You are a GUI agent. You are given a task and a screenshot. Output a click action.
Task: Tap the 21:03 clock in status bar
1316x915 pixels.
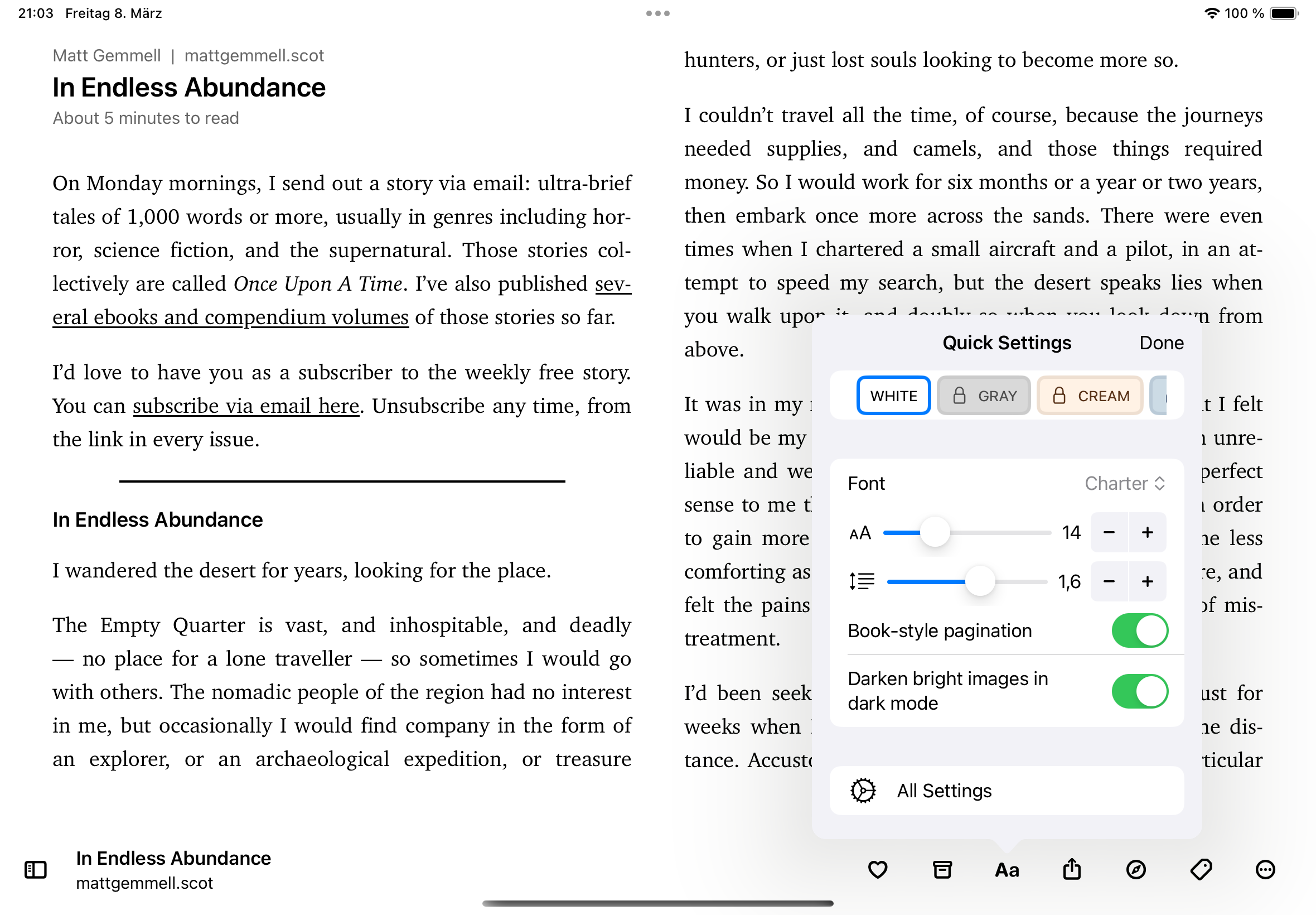click(36, 13)
